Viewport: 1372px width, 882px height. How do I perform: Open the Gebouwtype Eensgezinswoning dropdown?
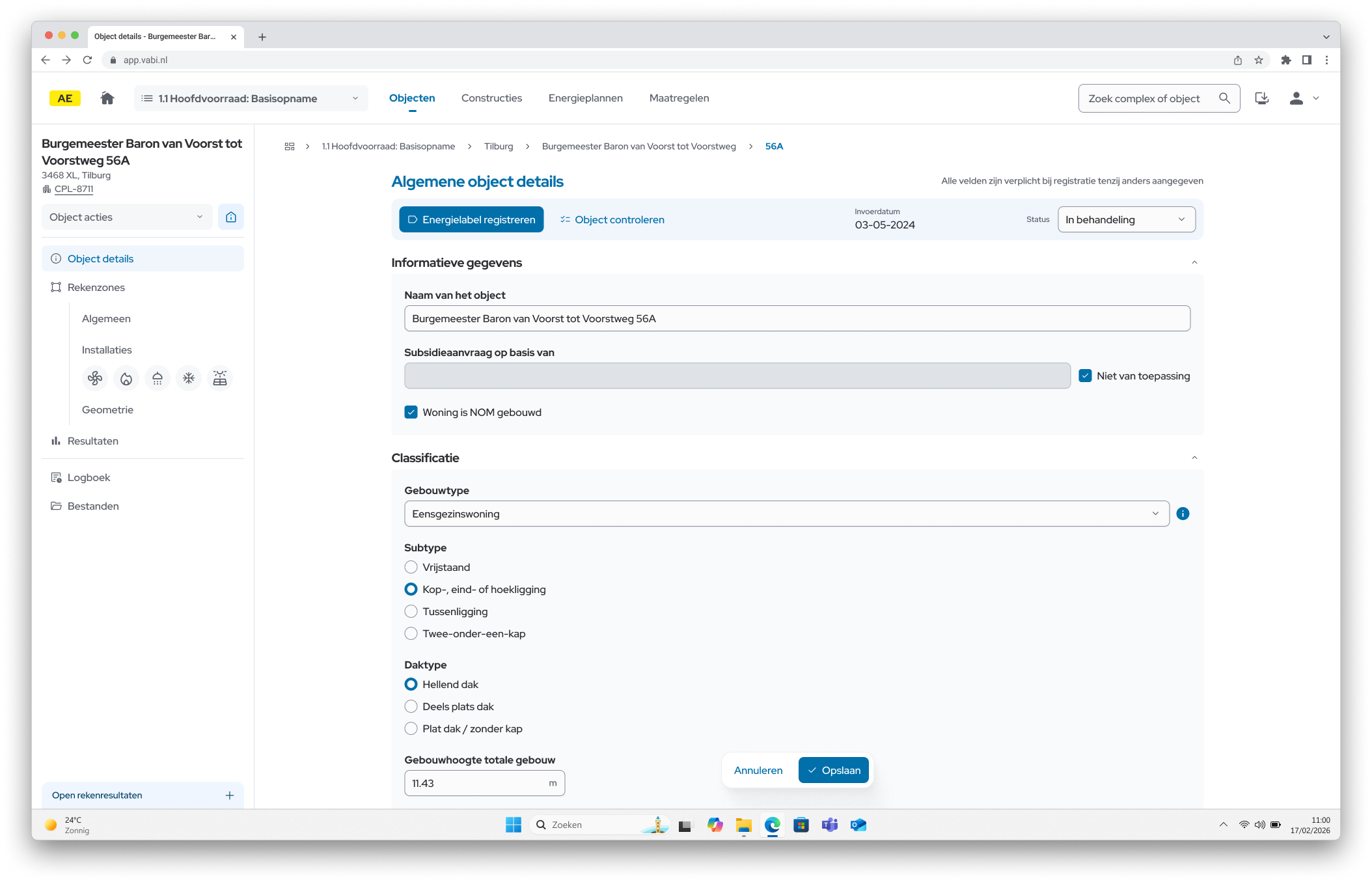point(786,514)
